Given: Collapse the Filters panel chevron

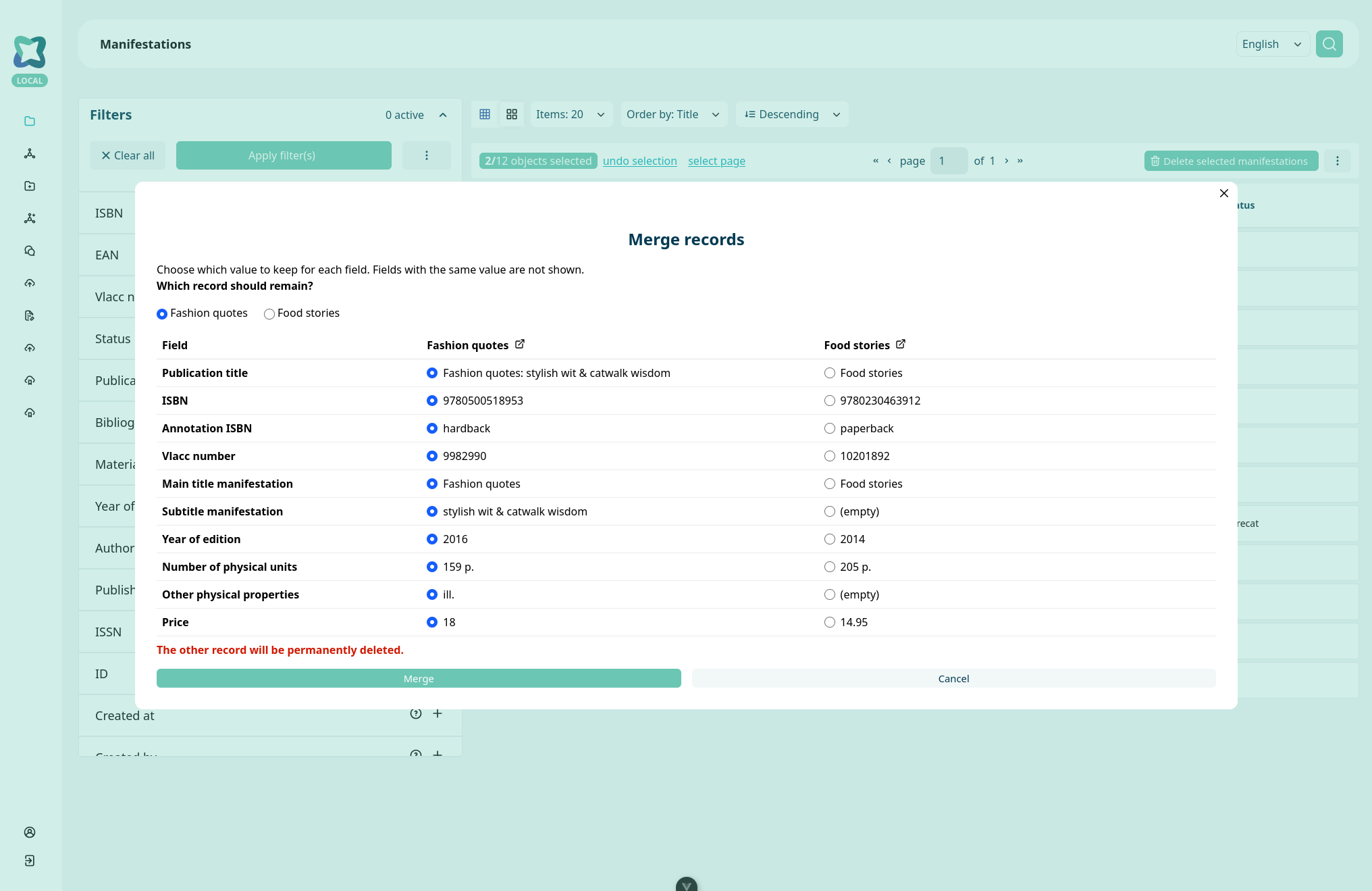Looking at the screenshot, I should pyautogui.click(x=443, y=115).
